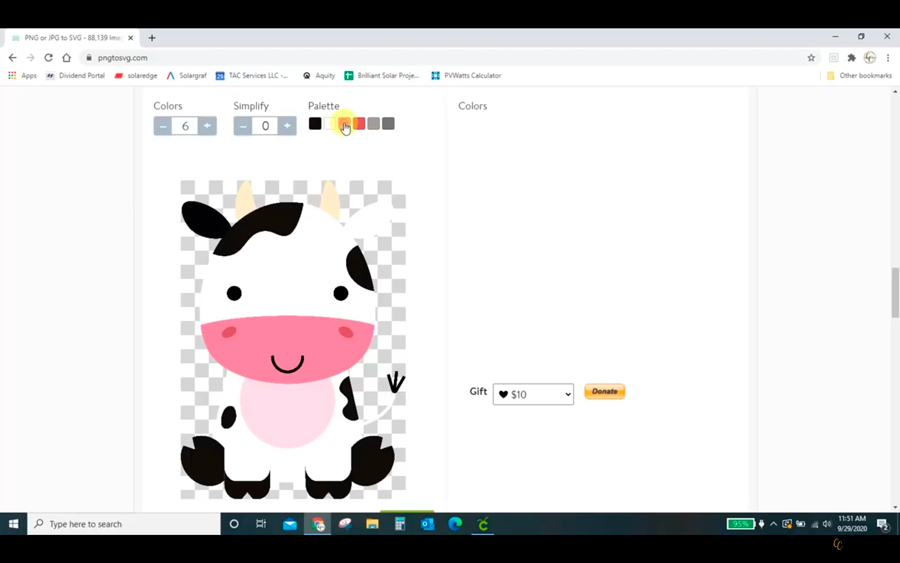Click the Colors value field showing 6

[x=185, y=126]
